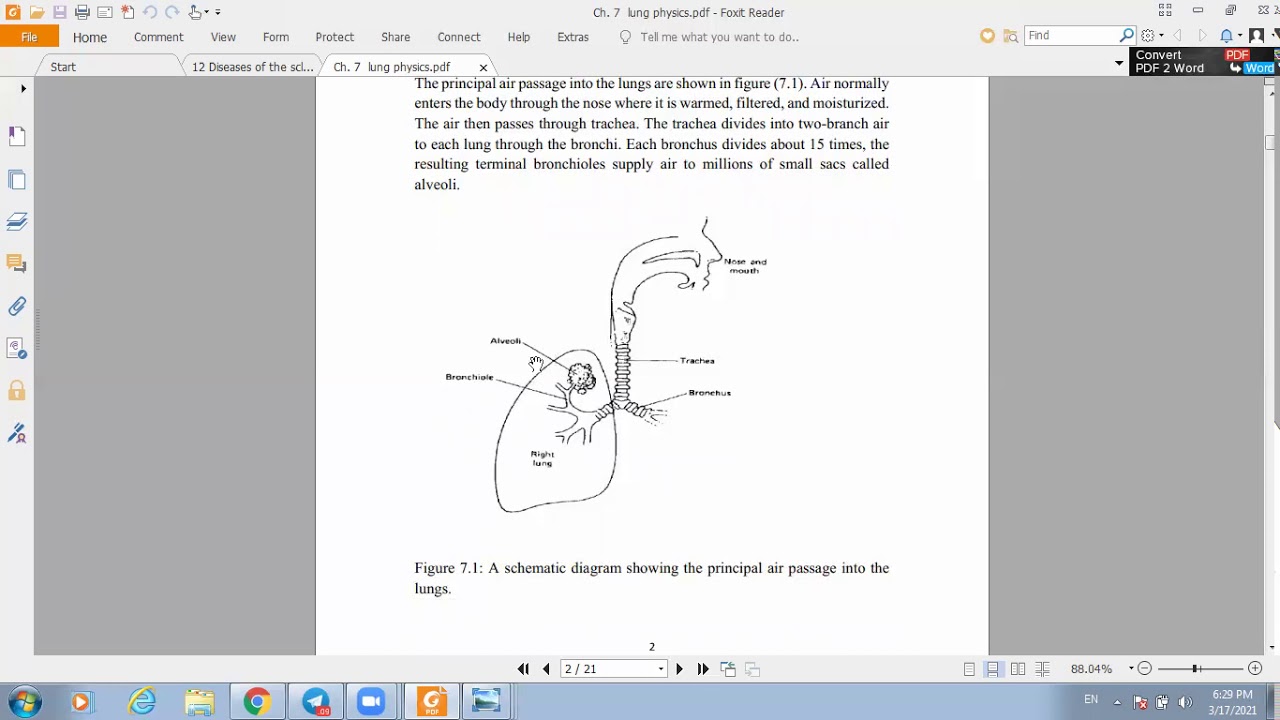This screenshot has height=720, width=1280.
Task: Select continuous facing view mode
Action: [x=1042, y=669]
